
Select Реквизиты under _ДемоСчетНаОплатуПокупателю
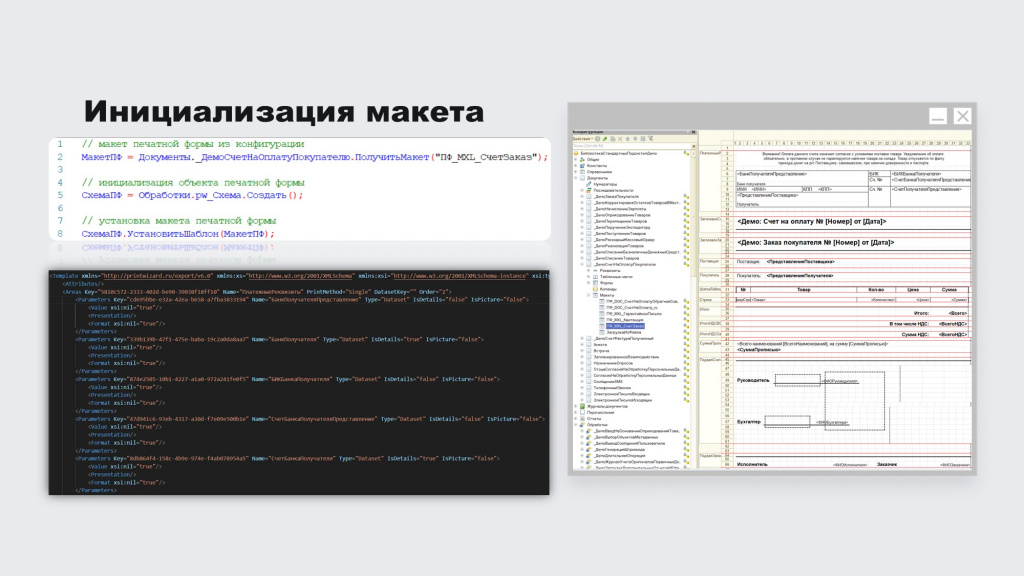[610, 270]
